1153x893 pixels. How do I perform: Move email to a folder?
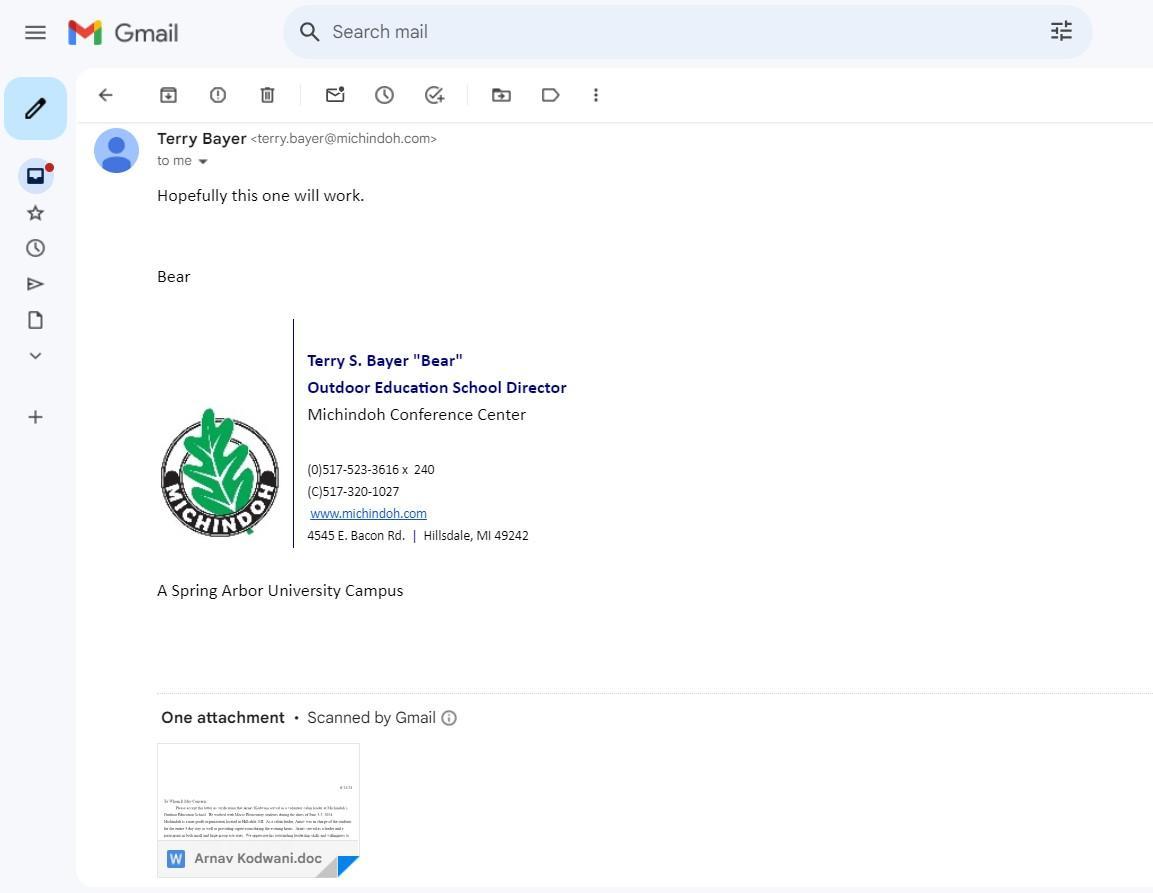click(501, 95)
